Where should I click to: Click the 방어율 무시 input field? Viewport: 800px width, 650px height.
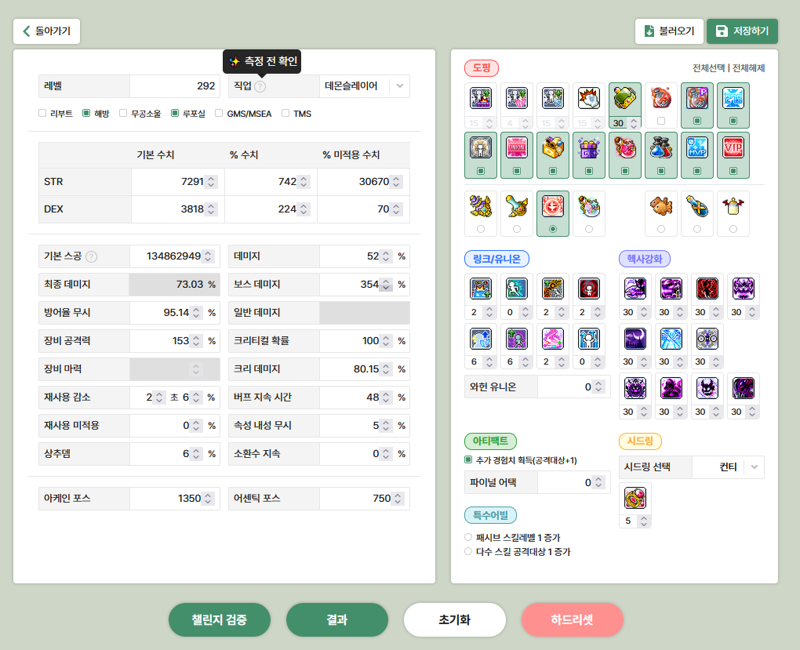[x=174, y=312]
